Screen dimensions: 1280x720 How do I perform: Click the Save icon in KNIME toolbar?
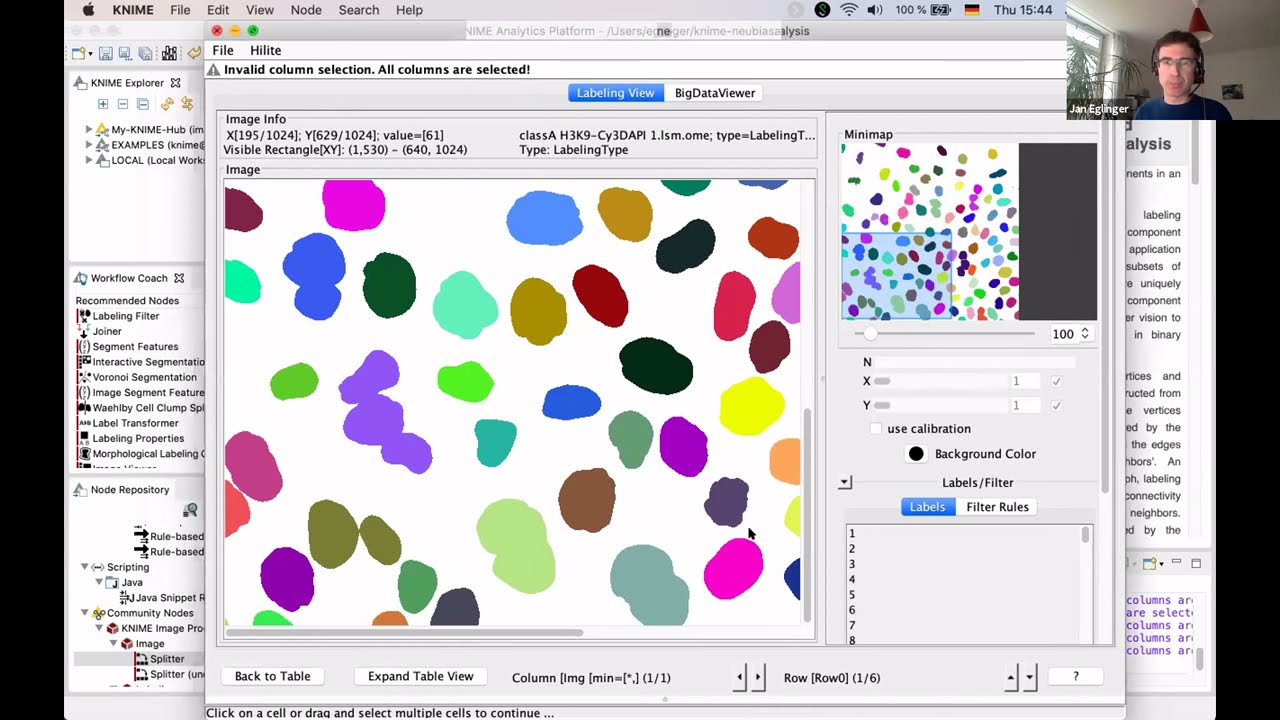pyautogui.click(x=106, y=53)
